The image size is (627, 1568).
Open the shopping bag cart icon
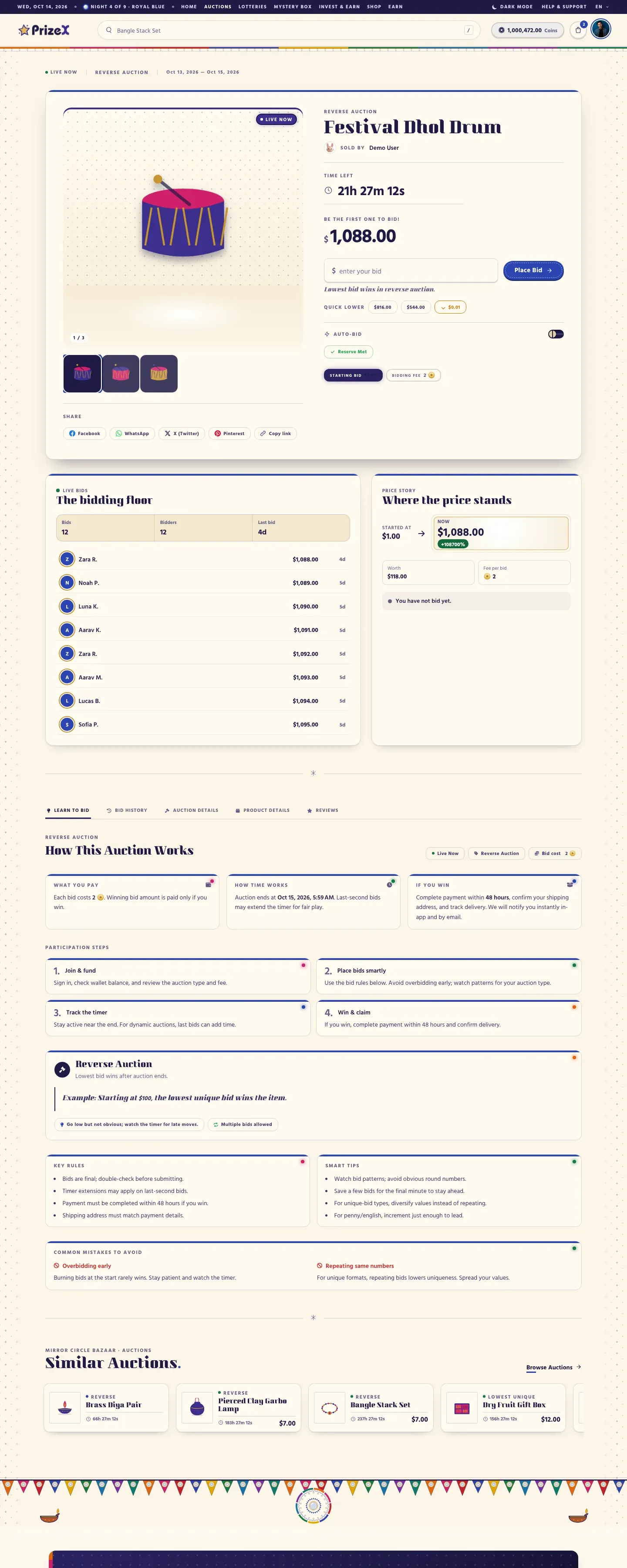(x=578, y=30)
